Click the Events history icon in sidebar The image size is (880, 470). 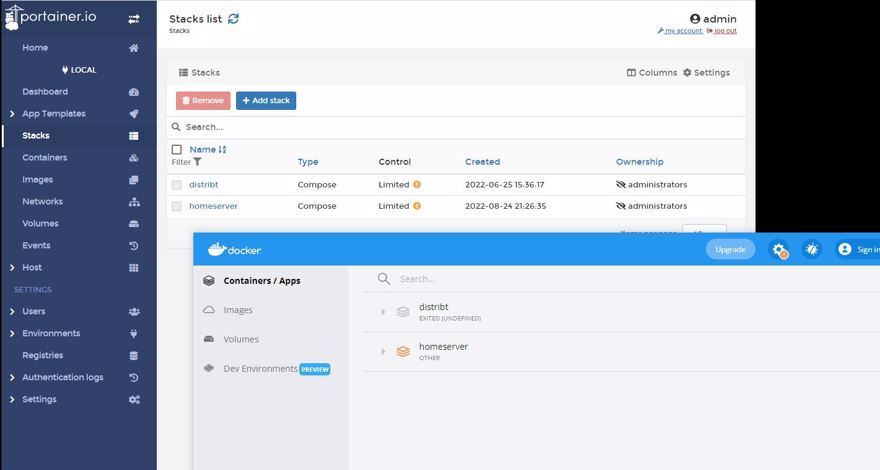point(134,246)
